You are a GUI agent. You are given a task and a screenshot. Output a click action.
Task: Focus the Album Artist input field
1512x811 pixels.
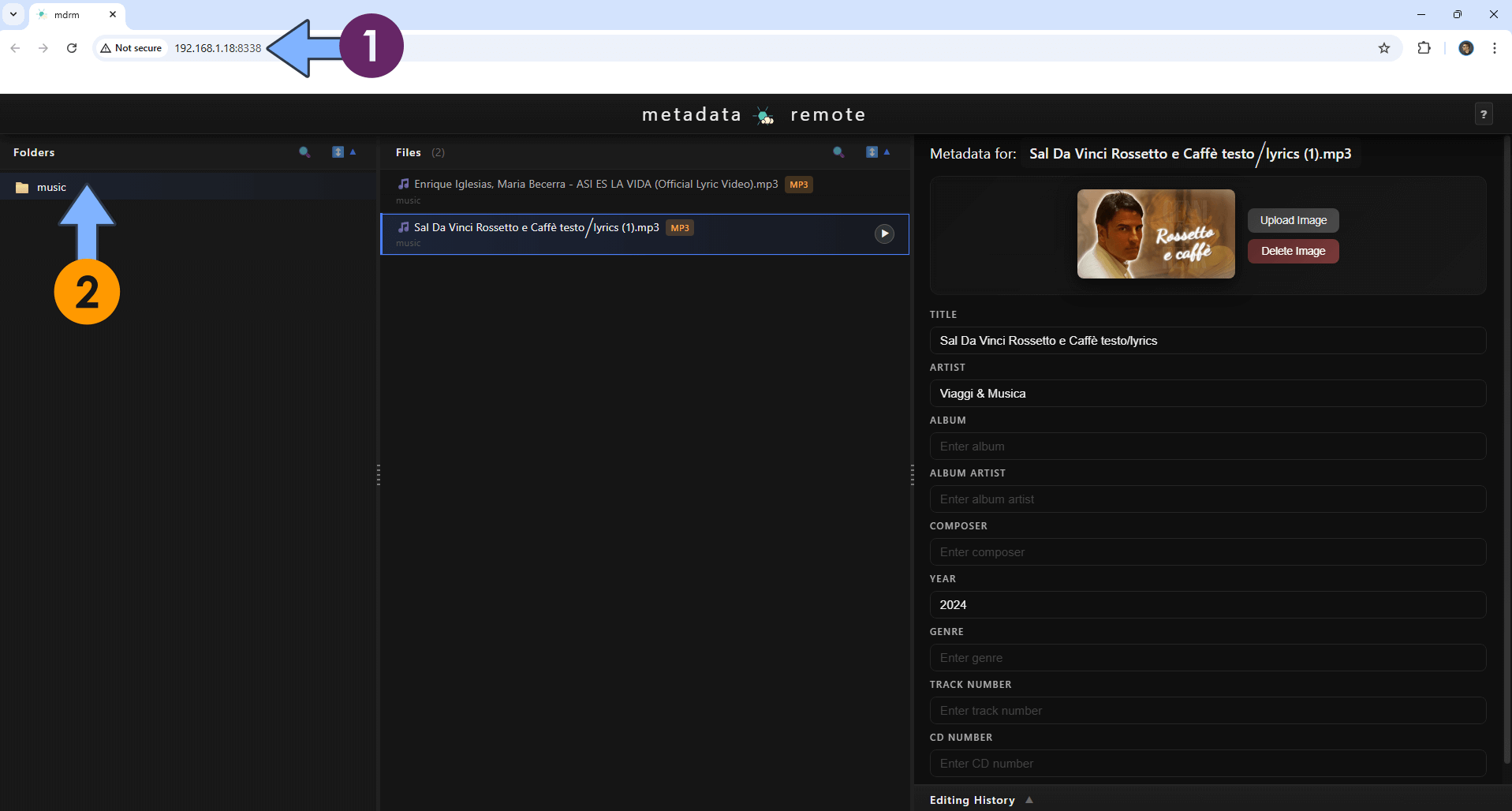click(x=1208, y=499)
